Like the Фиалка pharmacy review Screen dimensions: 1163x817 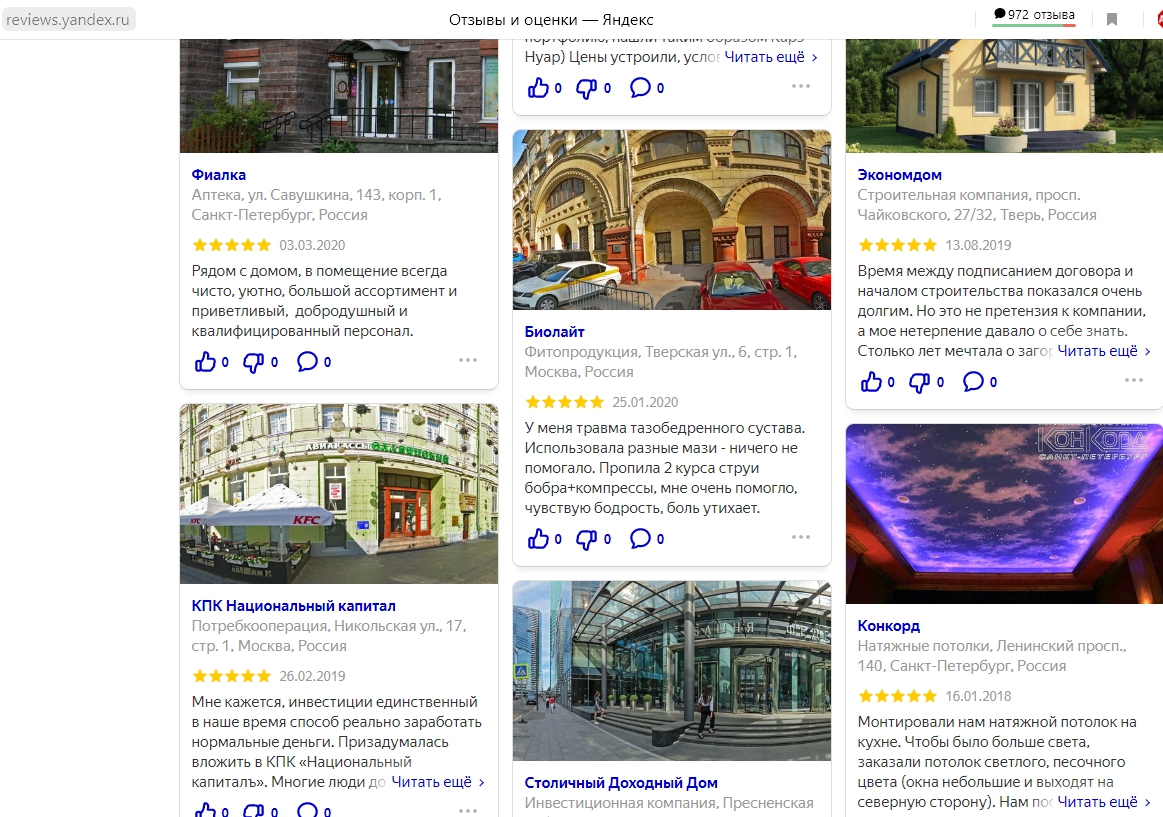point(211,362)
